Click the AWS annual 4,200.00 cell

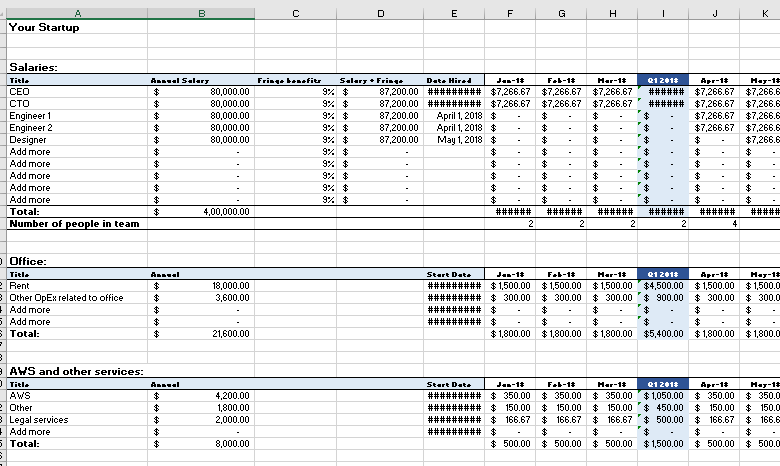pyautogui.click(x=201, y=395)
